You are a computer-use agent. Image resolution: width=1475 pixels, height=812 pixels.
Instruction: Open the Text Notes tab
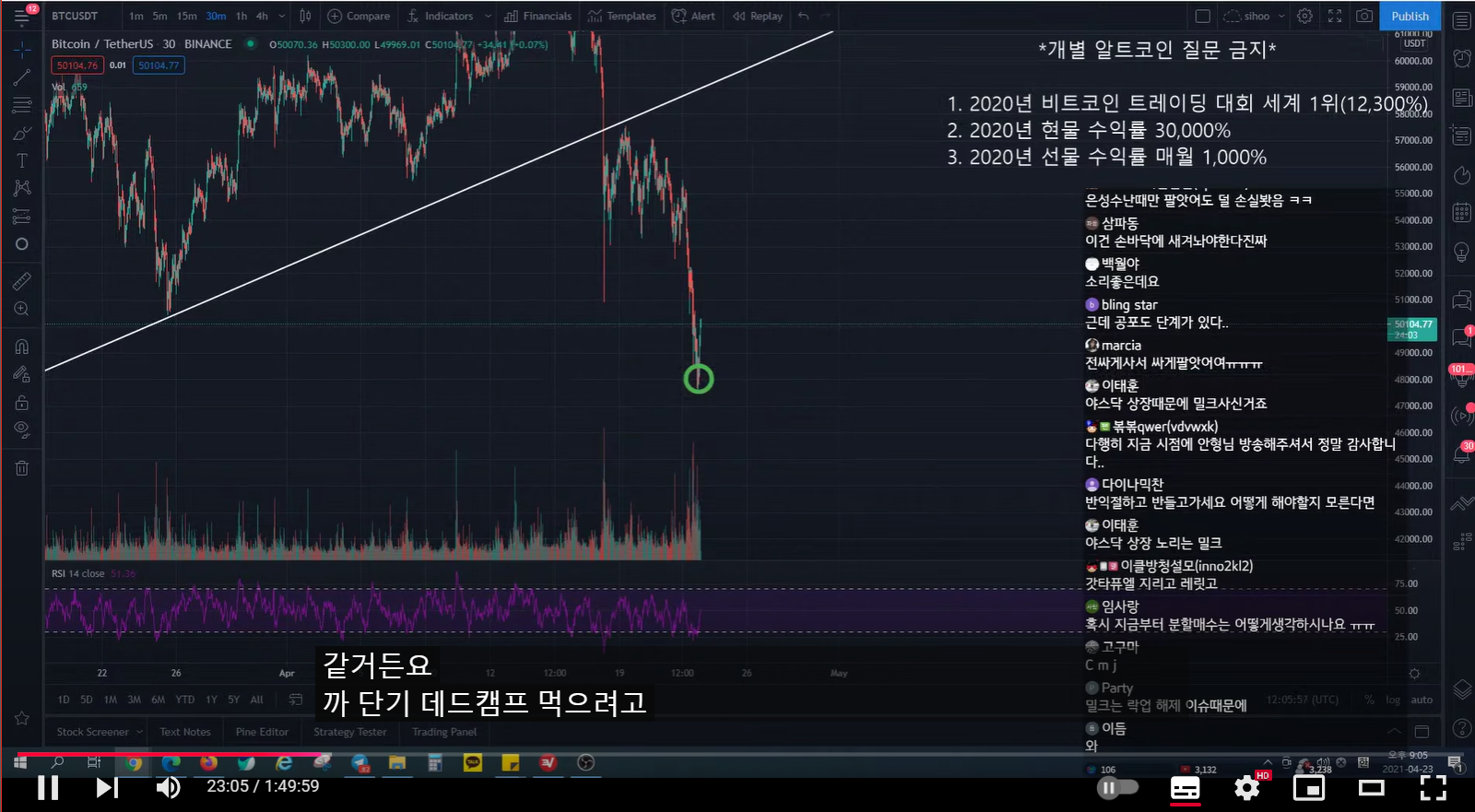pos(185,732)
